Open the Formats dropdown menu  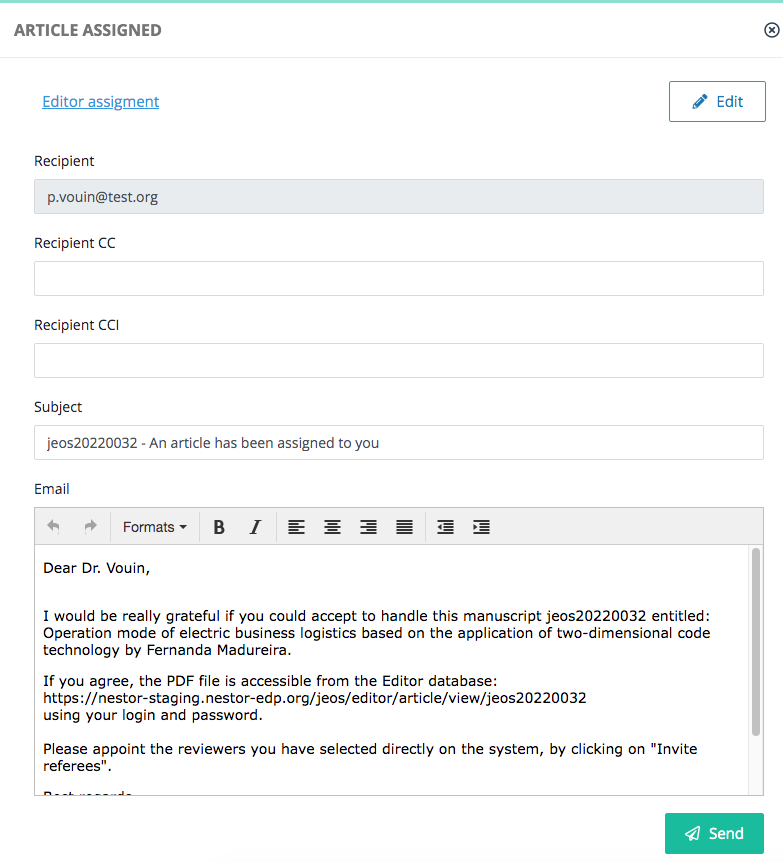(x=155, y=527)
